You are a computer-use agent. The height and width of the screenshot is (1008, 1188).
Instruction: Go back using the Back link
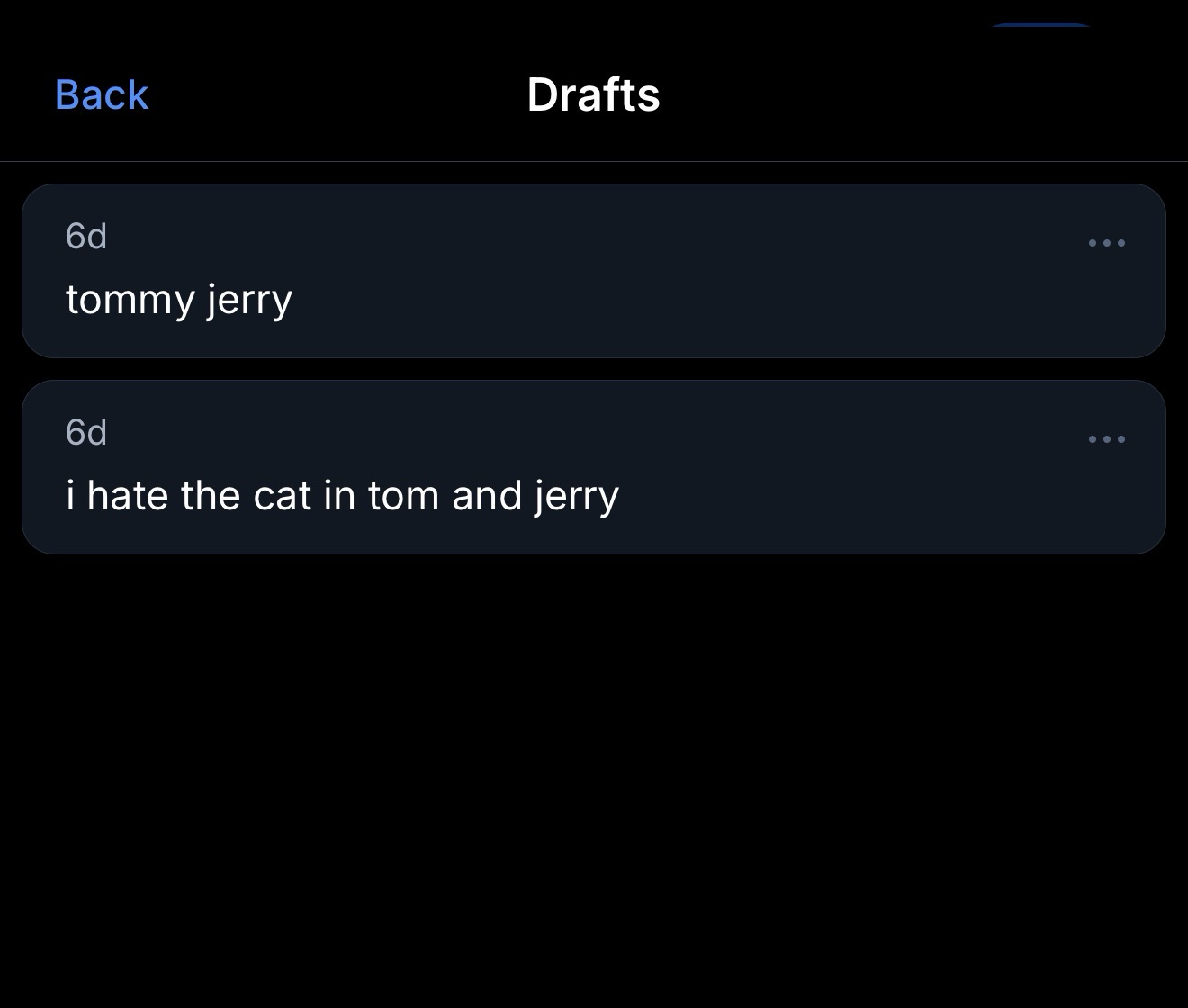tap(102, 94)
